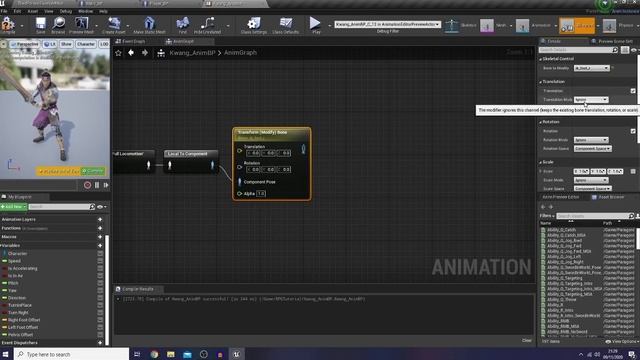Click the Create Asset toolbar icon
Image resolution: width=640 pixels, height=360 pixels.
coord(114,25)
